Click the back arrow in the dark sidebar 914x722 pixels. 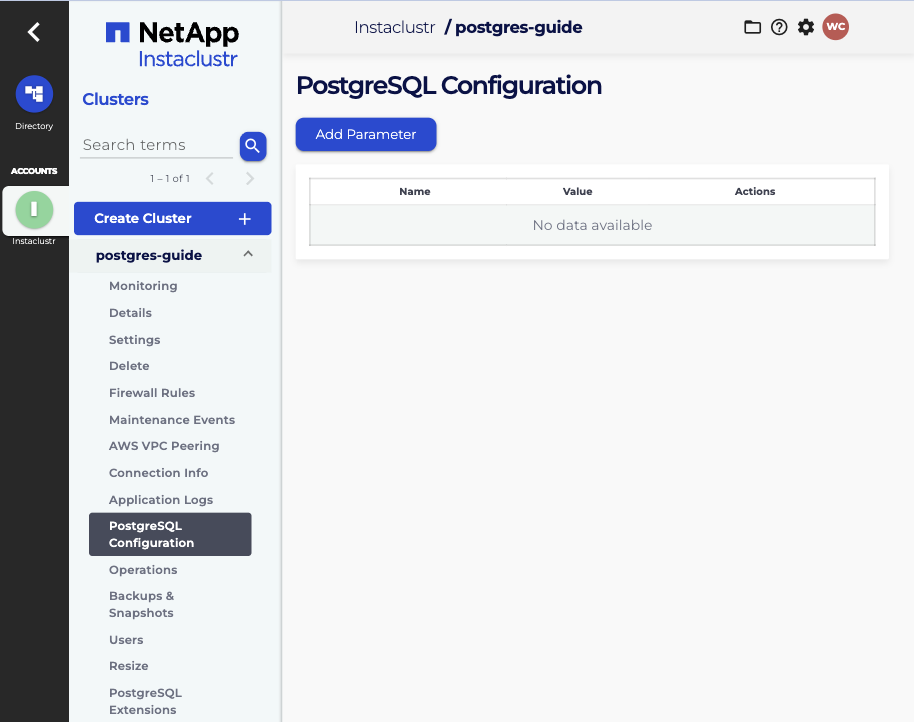[34, 32]
